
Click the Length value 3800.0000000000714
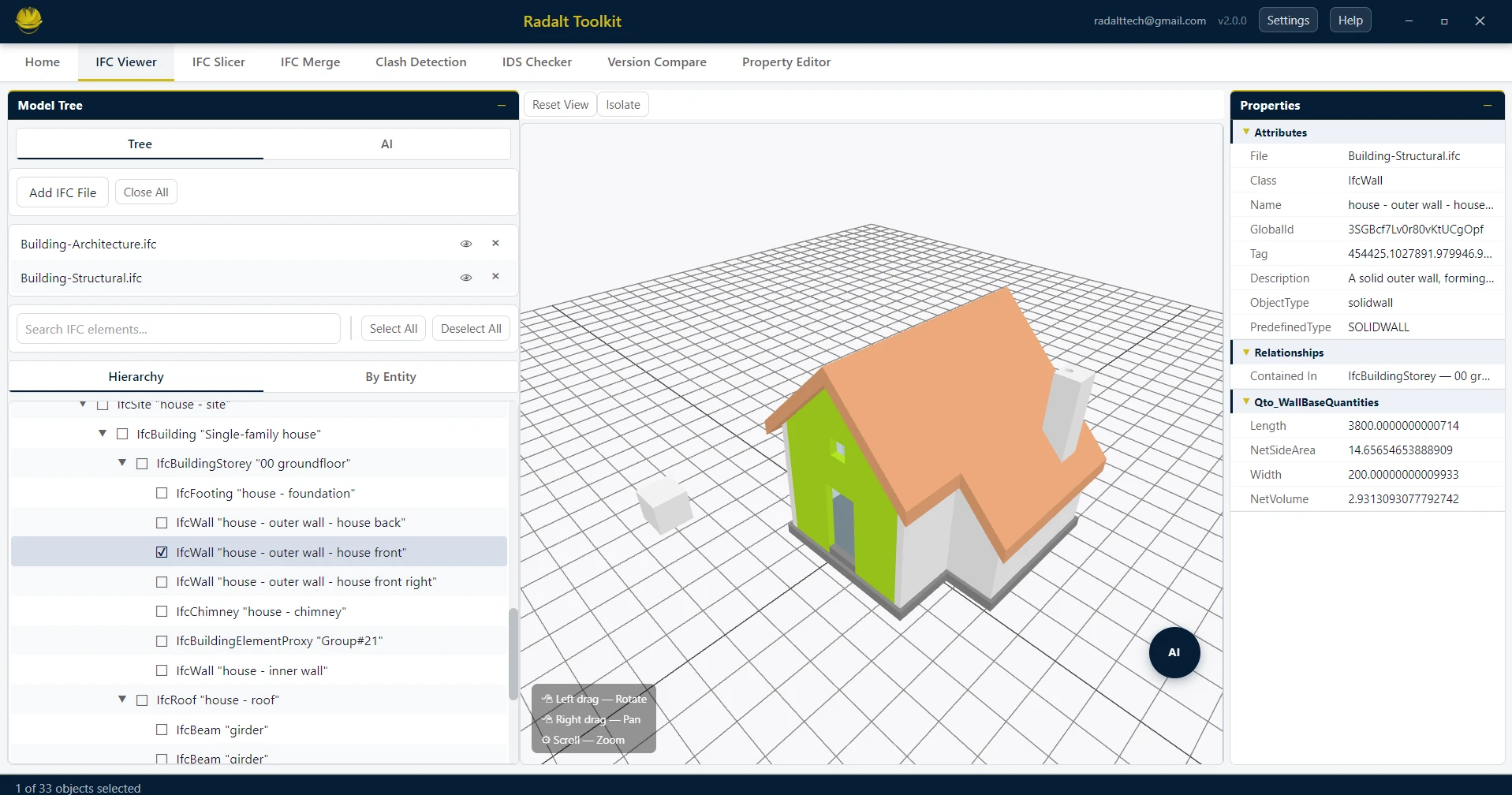(x=1403, y=426)
